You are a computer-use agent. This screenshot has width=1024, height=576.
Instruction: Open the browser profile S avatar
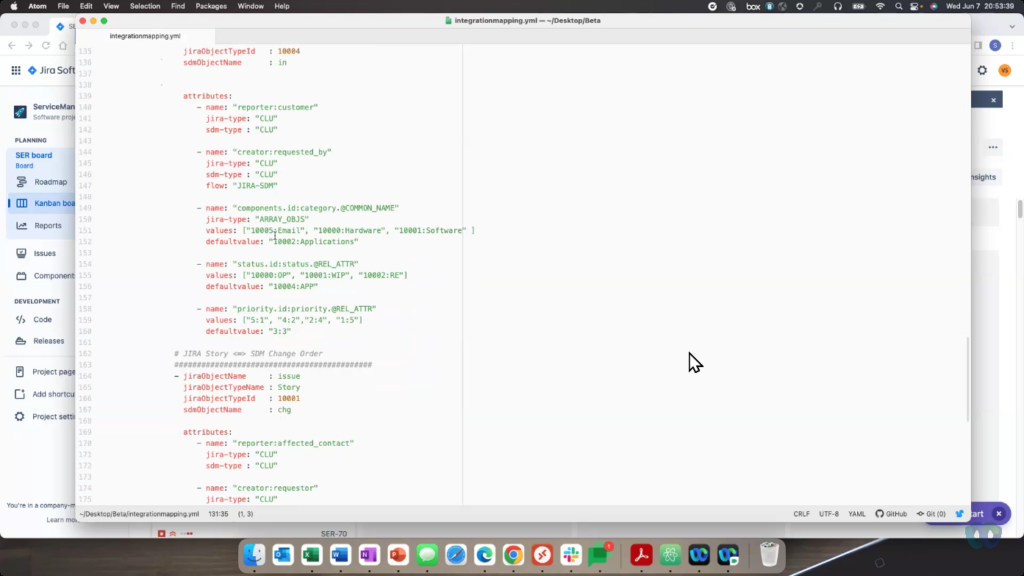pyautogui.click(x=995, y=46)
